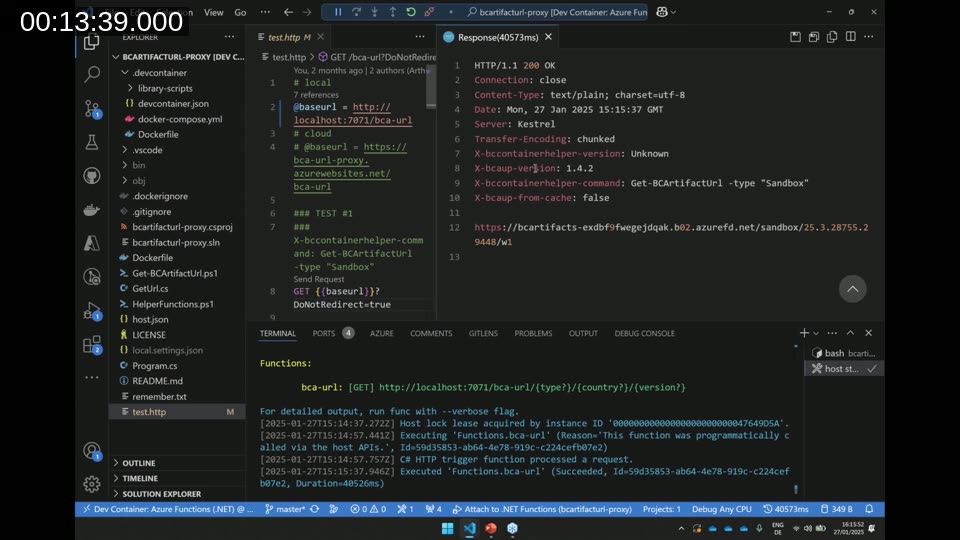Click the 7 references code lens

316,95
